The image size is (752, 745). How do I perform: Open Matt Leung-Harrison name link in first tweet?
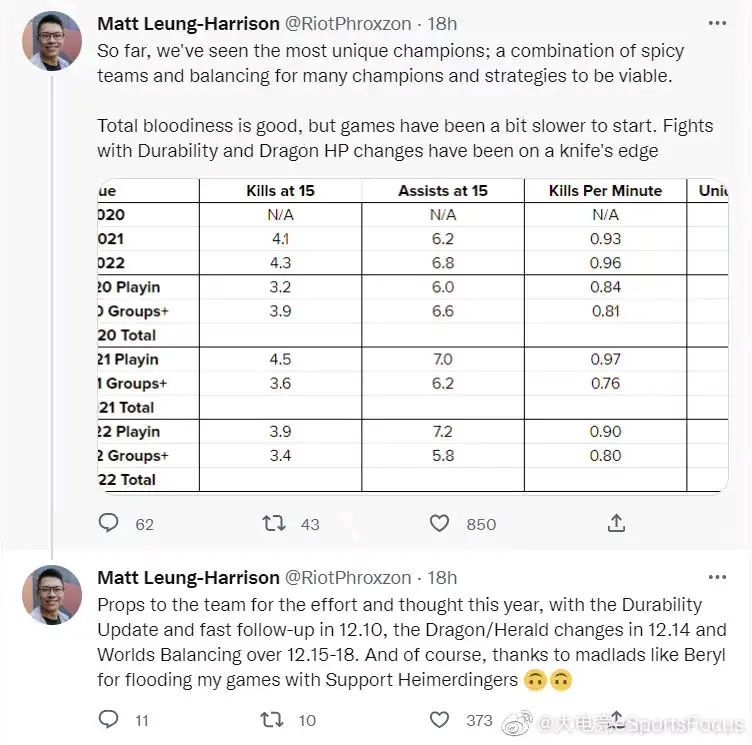click(x=188, y=24)
